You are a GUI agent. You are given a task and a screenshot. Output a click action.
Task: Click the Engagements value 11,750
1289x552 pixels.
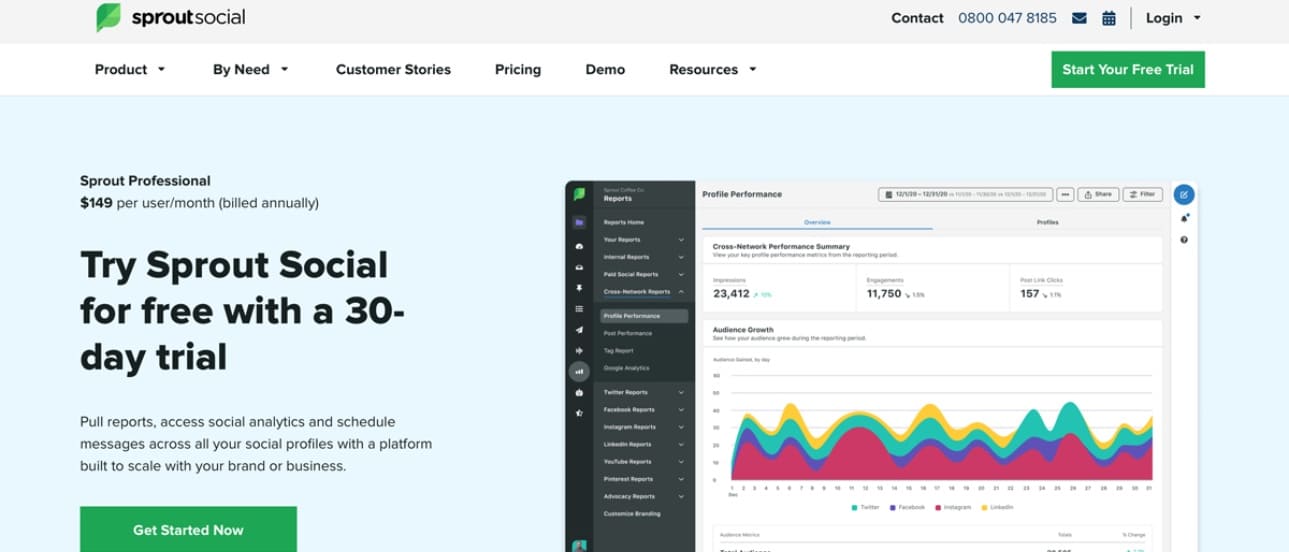tap(884, 294)
